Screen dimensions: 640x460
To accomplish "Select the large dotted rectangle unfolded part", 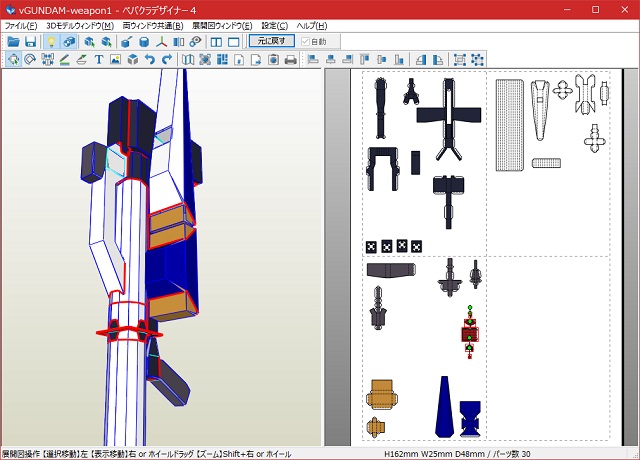I will tap(509, 125).
